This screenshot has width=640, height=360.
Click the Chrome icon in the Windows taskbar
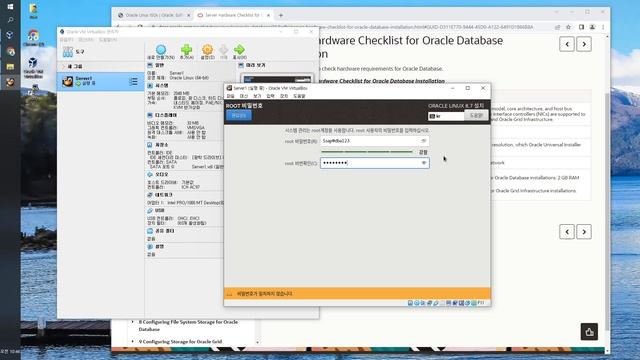pyautogui.click(x=11, y=51)
